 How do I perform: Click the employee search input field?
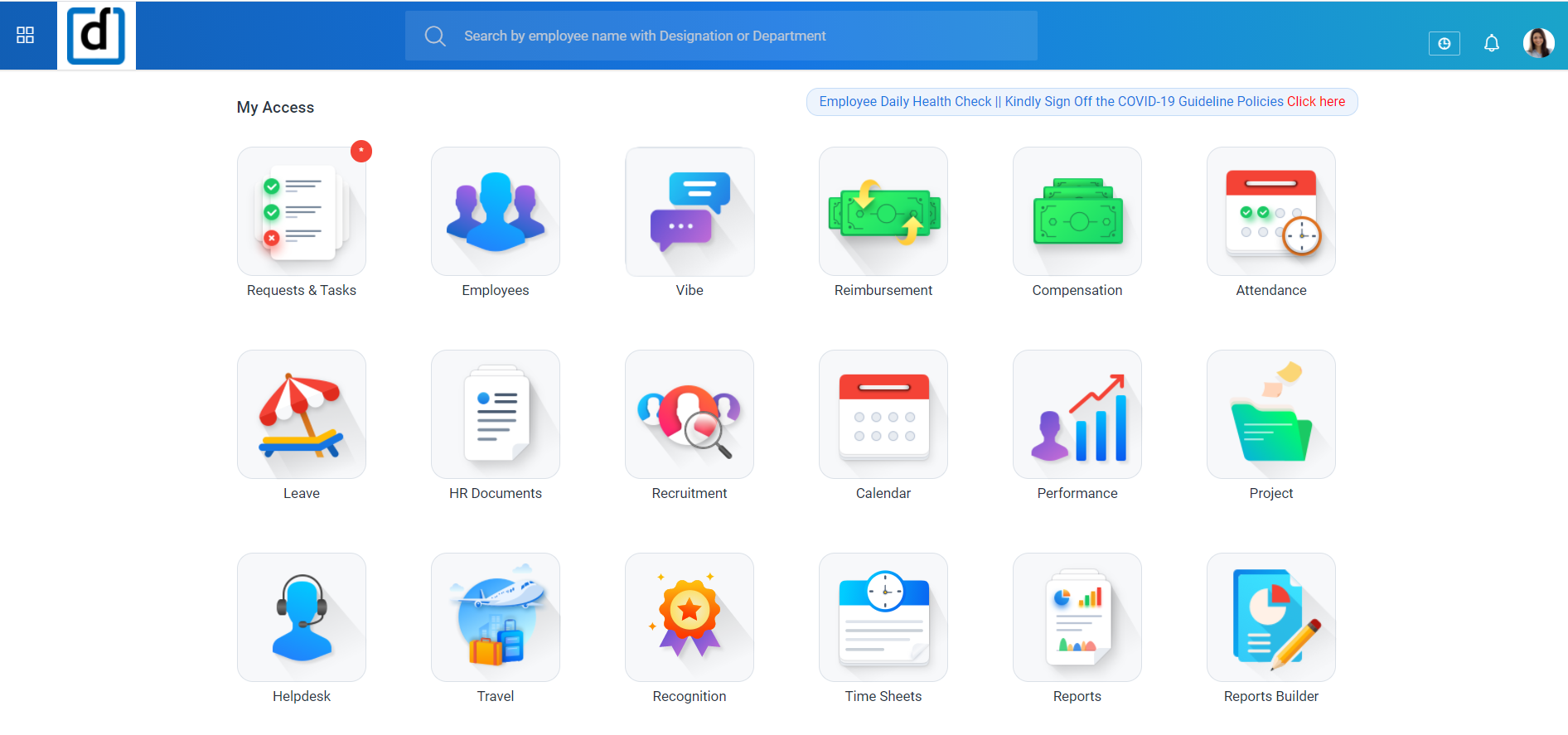(x=721, y=36)
